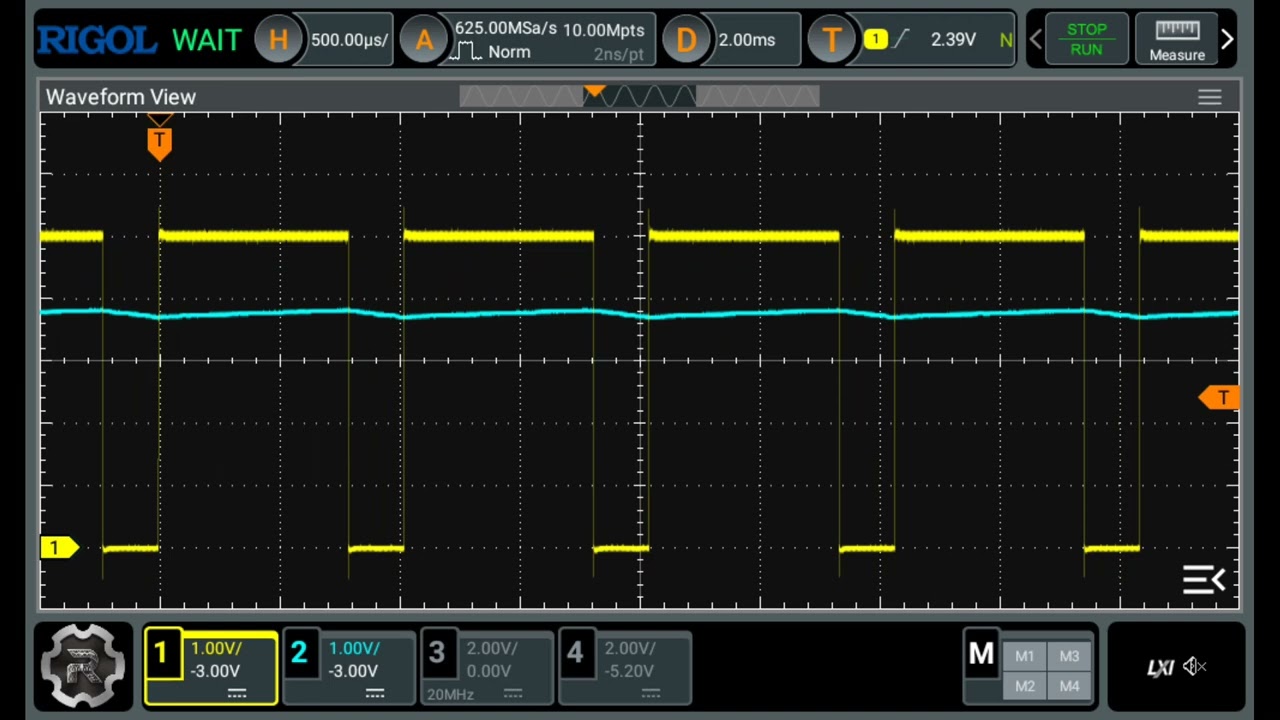Open the Delay settings D icon
This screenshot has height=720, width=1280.
click(x=687, y=40)
